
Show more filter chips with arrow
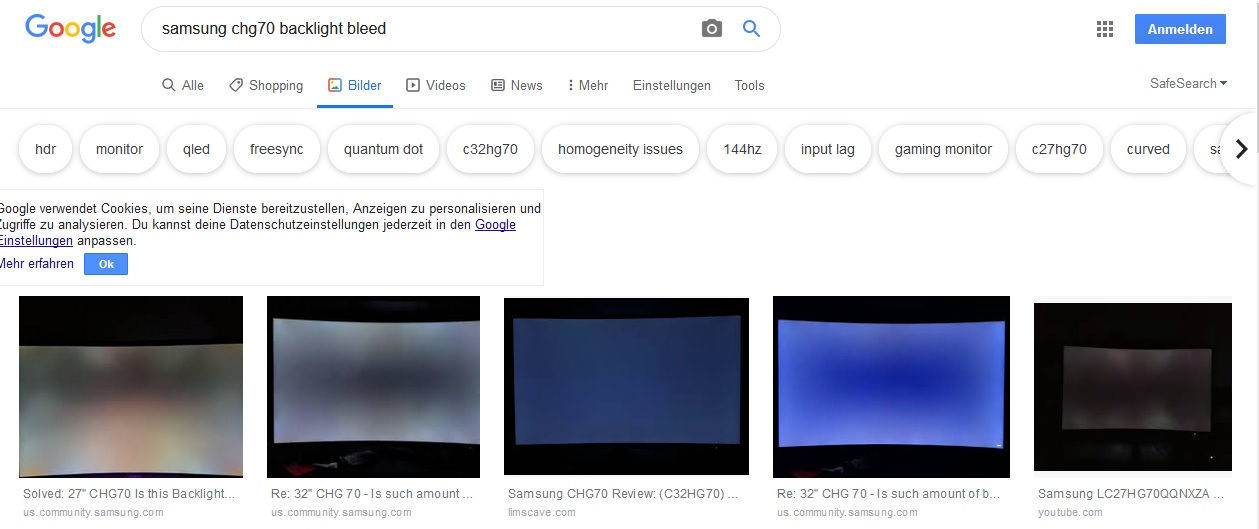[x=1241, y=149]
